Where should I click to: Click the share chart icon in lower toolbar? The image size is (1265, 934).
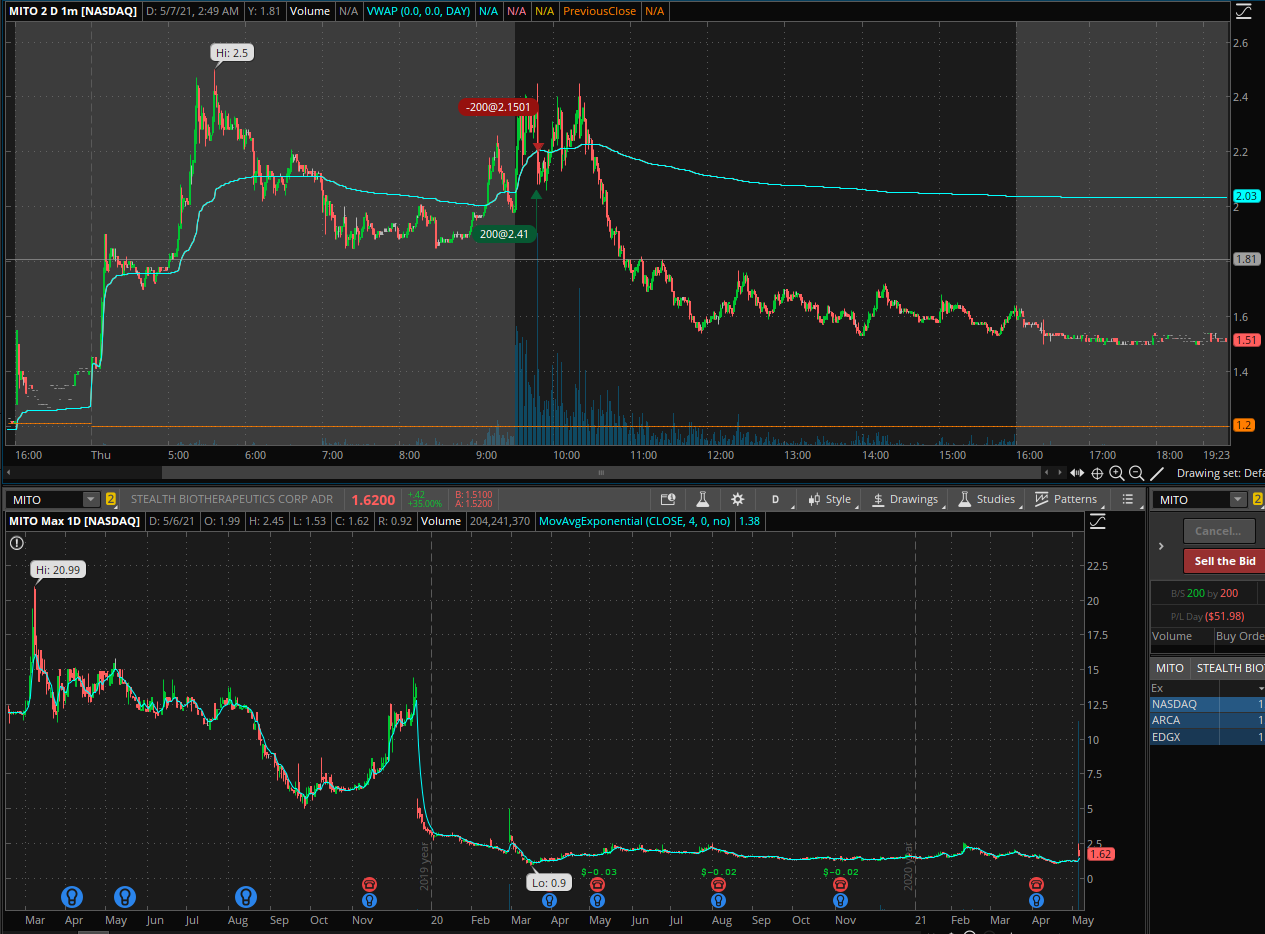(669, 499)
